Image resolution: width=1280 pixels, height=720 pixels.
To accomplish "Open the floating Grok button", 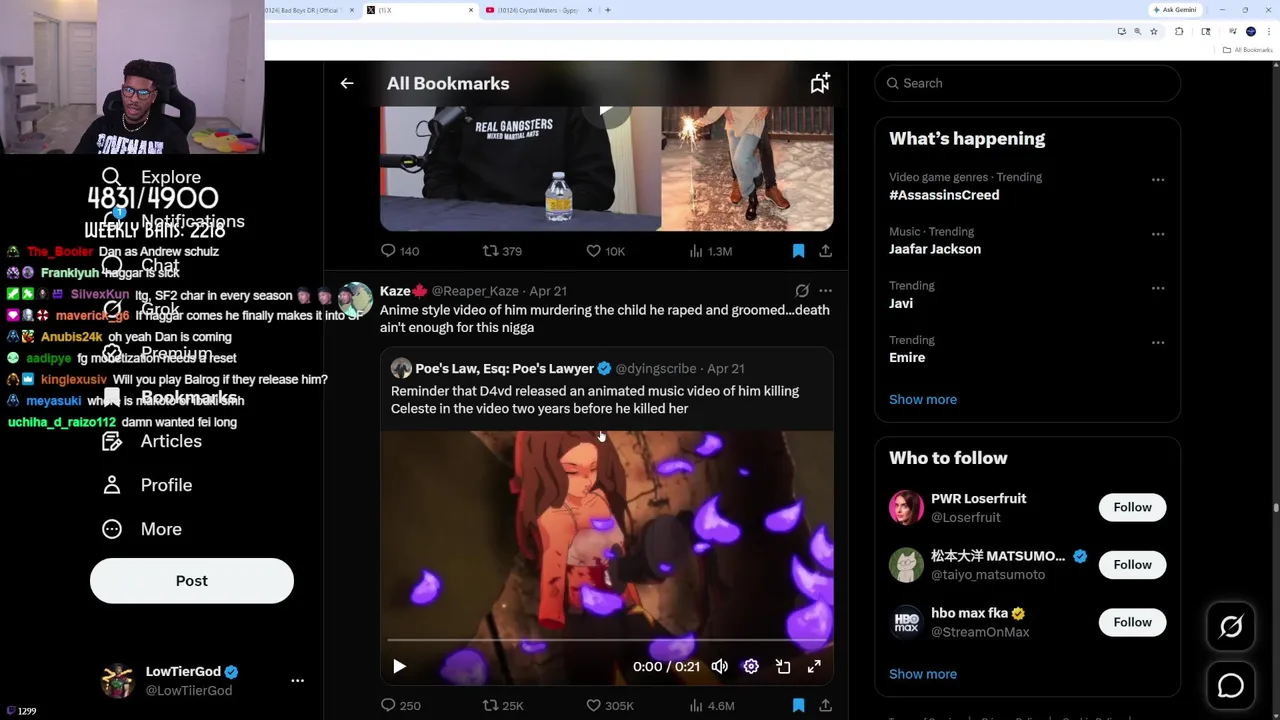I will [x=1231, y=626].
